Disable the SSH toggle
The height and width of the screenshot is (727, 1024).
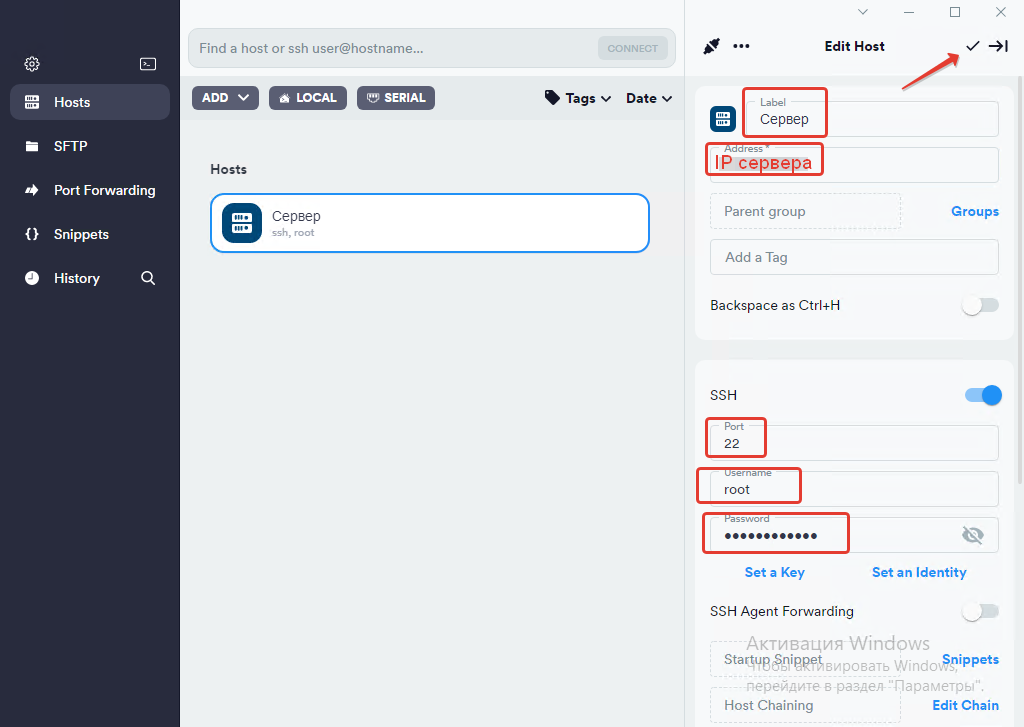tap(982, 395)
